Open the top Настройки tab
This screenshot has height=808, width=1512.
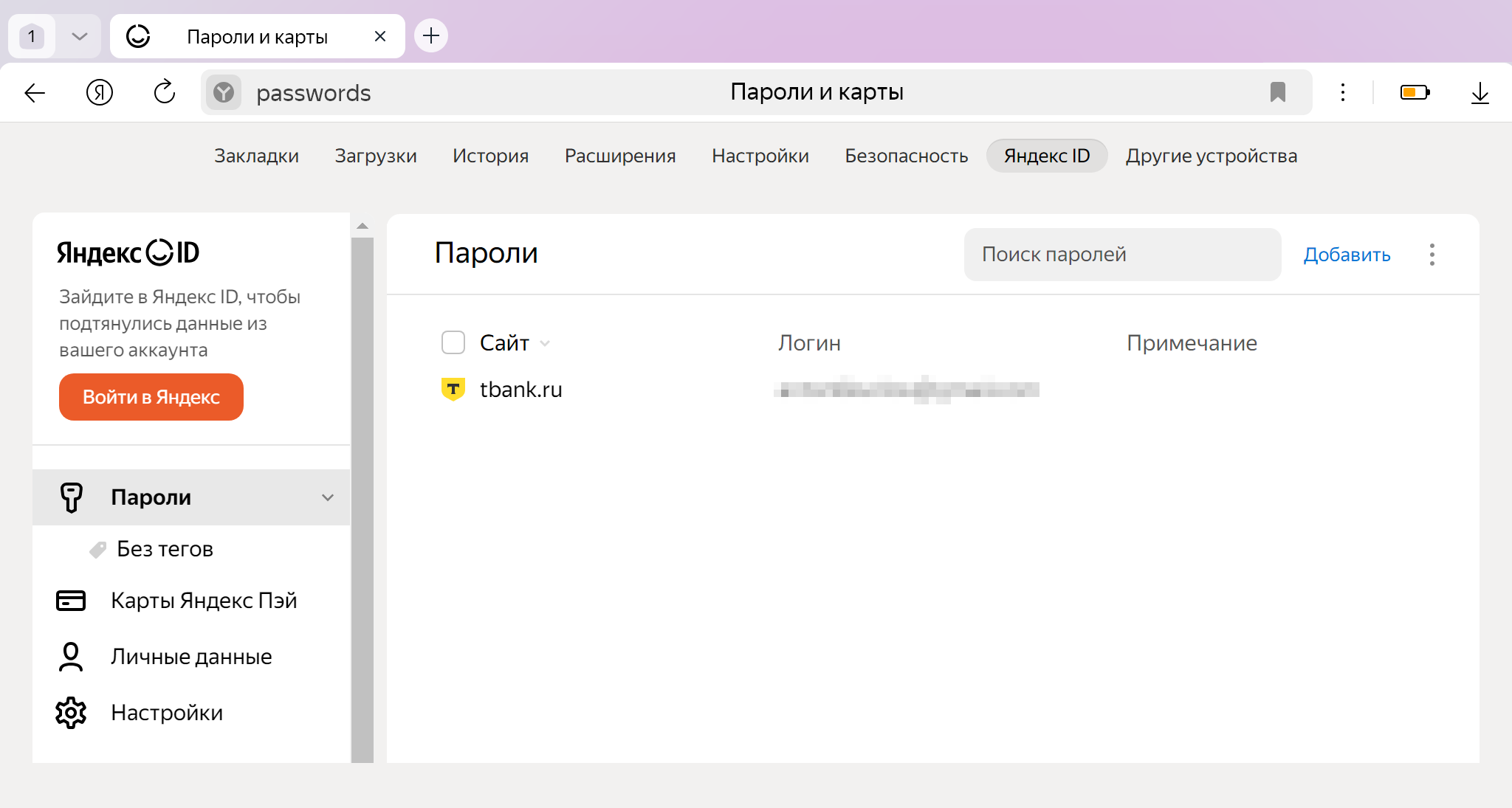[760, 156]
